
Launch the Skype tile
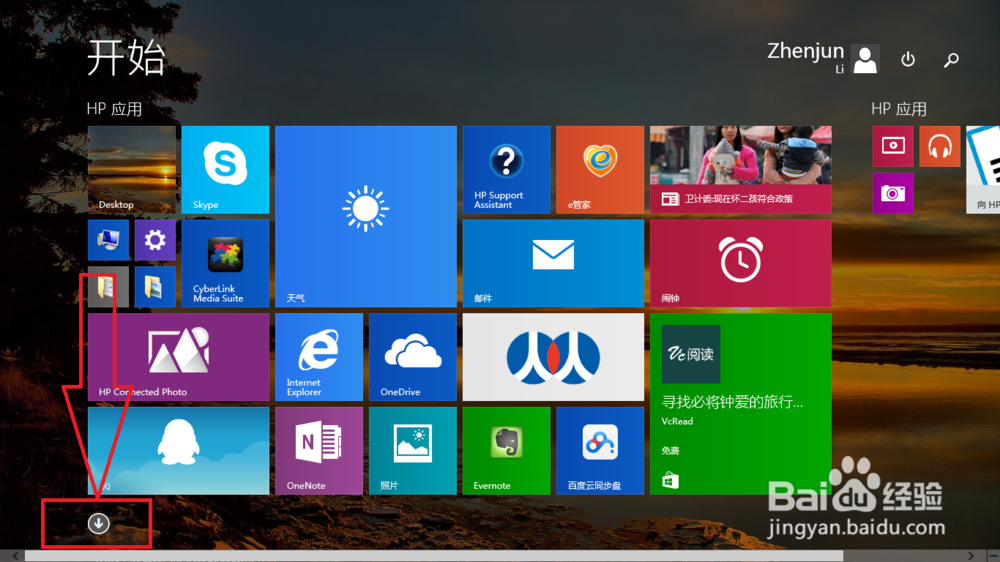[x=225, y=170]
